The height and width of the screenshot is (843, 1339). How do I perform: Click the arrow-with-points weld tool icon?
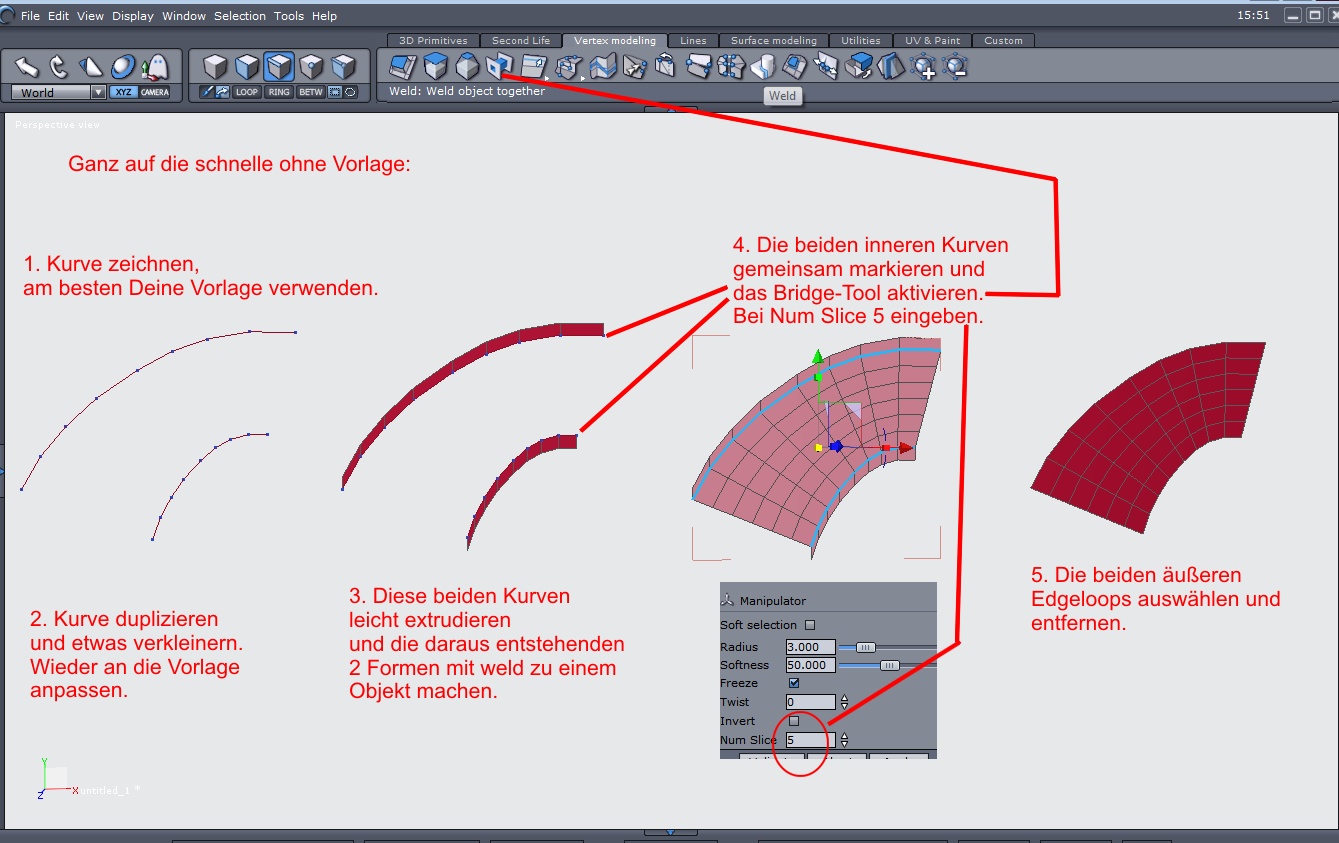(634, 67)
